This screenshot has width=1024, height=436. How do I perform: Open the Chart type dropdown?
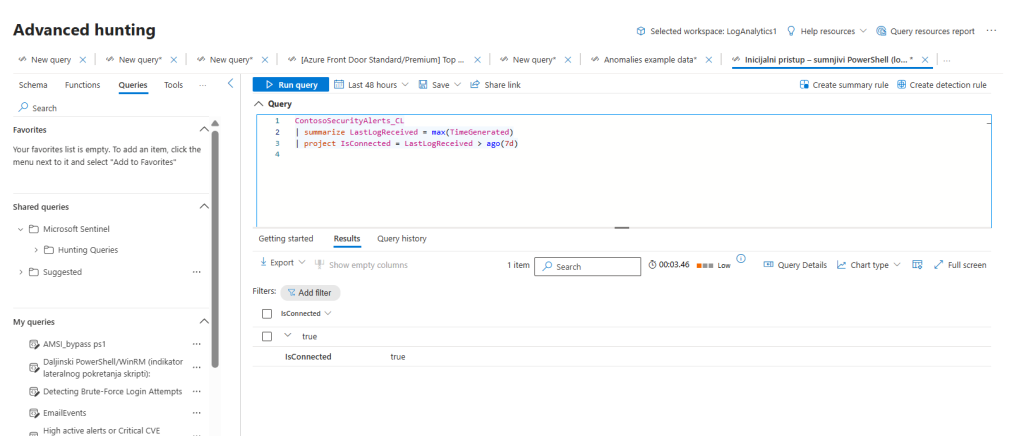click(868, 265)
